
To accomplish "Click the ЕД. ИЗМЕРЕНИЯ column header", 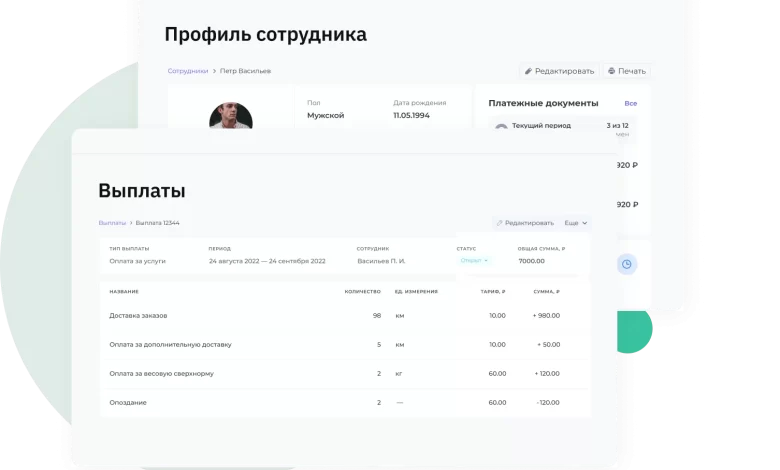I will 416,291.
